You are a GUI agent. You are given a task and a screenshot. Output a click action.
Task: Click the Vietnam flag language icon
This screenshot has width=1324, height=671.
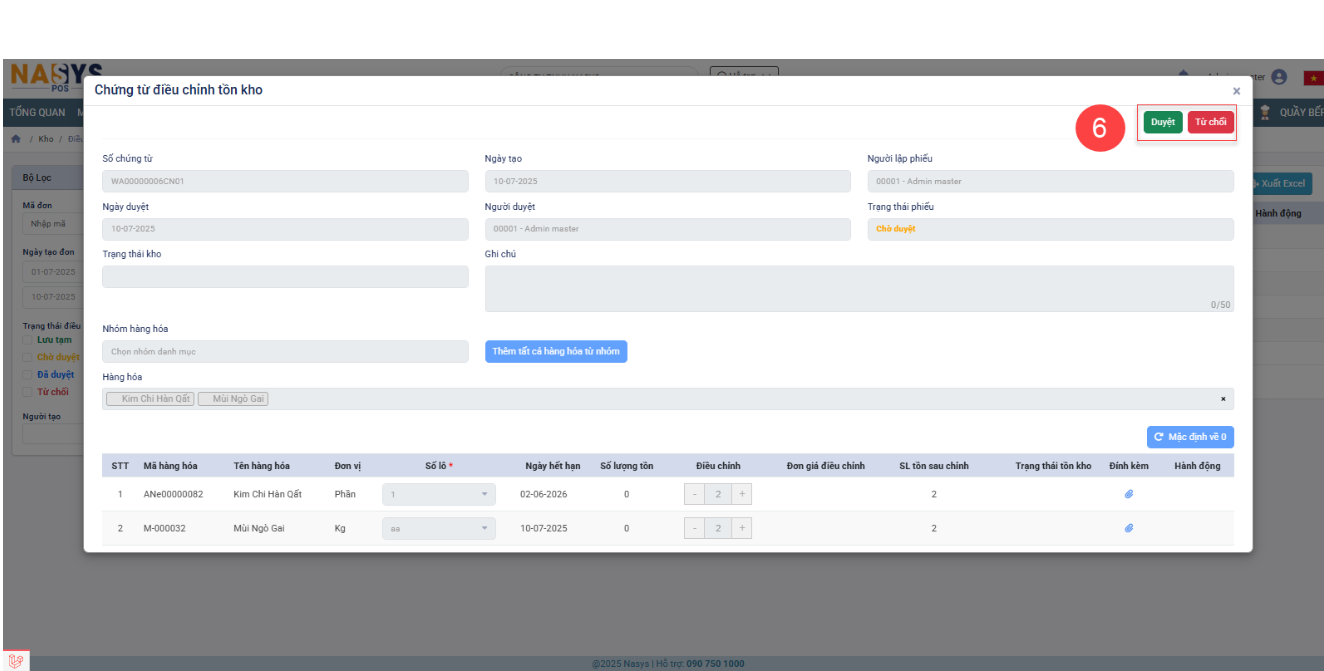click(1312, 78)
